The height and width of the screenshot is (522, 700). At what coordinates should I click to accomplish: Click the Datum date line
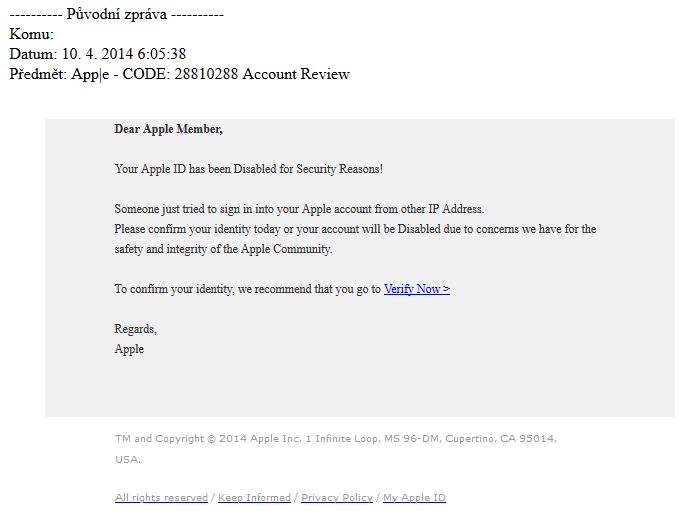pos(97,54)
